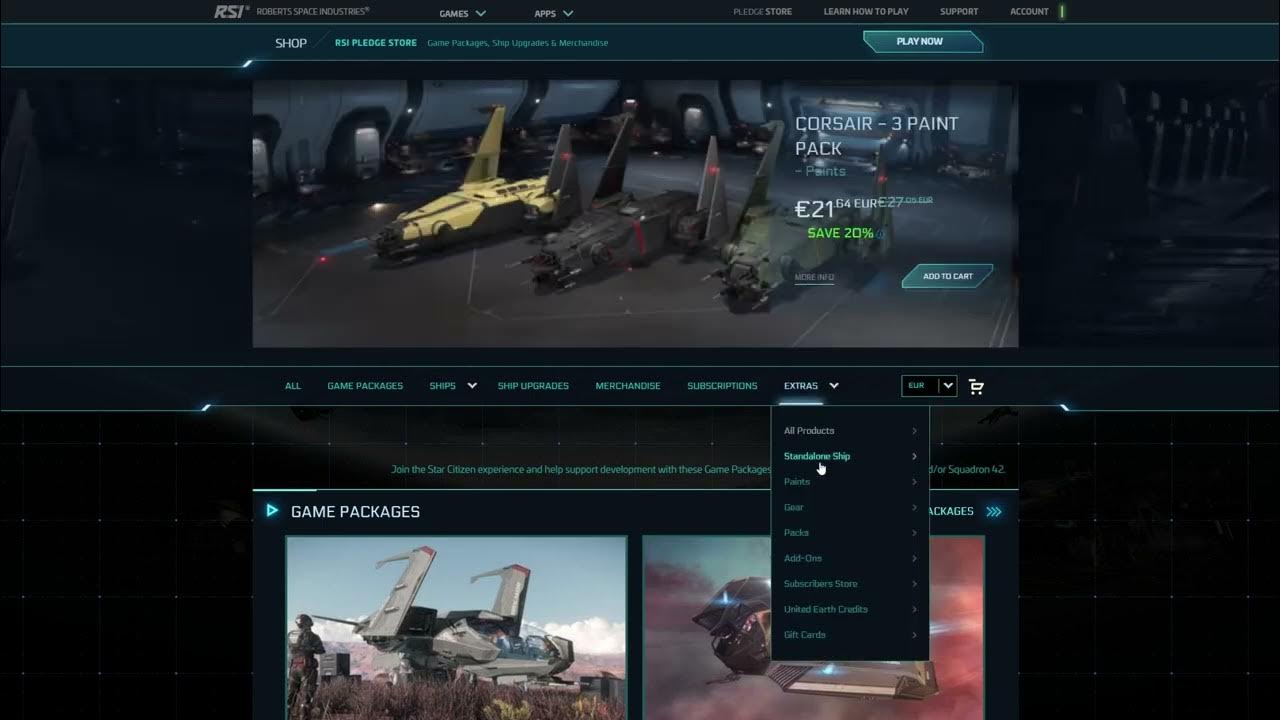This screenshot has width=1280, height=720.
Task: Click the Game Packages section heading
Action: click(355, 512)
